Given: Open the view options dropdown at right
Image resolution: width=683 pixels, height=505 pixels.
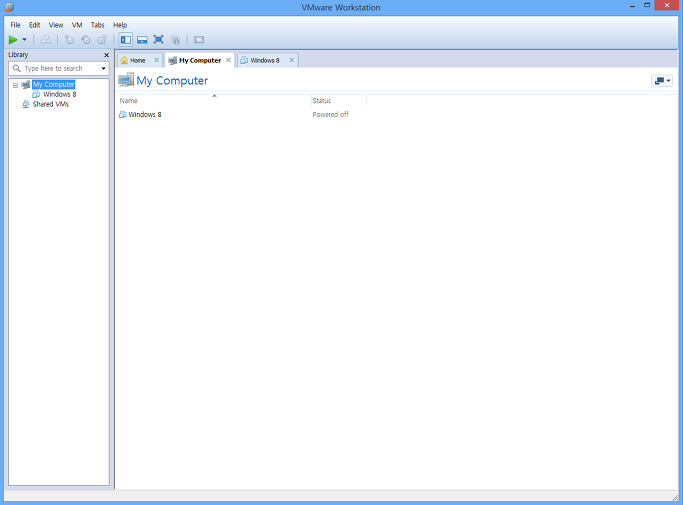Looking at the screenshot, I should pyautogui.click(x=662, y=81).
